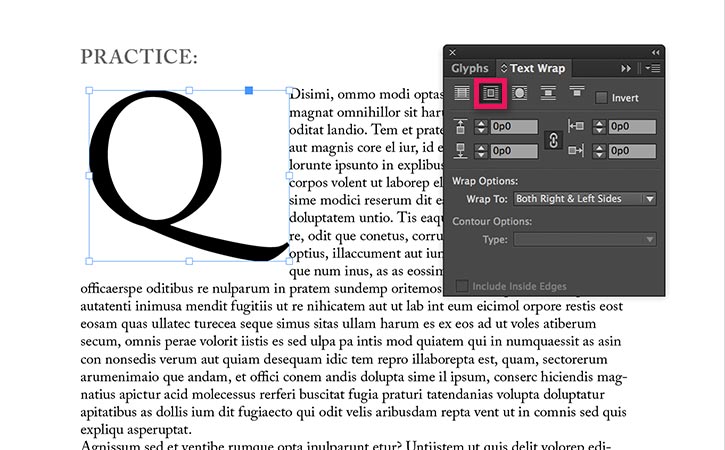Select Wrap Around Object Shape icon

pyautogui.click(x=520, y=94)
